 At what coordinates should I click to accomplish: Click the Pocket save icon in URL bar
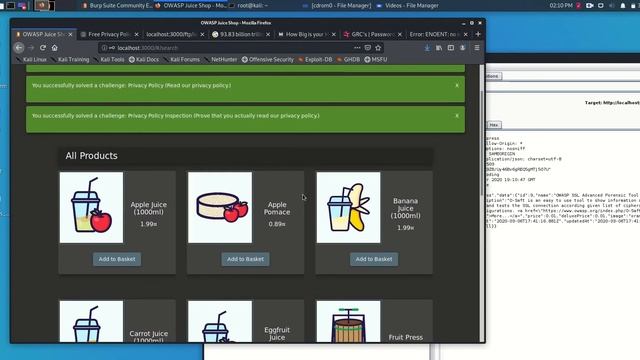pos(368,48)
